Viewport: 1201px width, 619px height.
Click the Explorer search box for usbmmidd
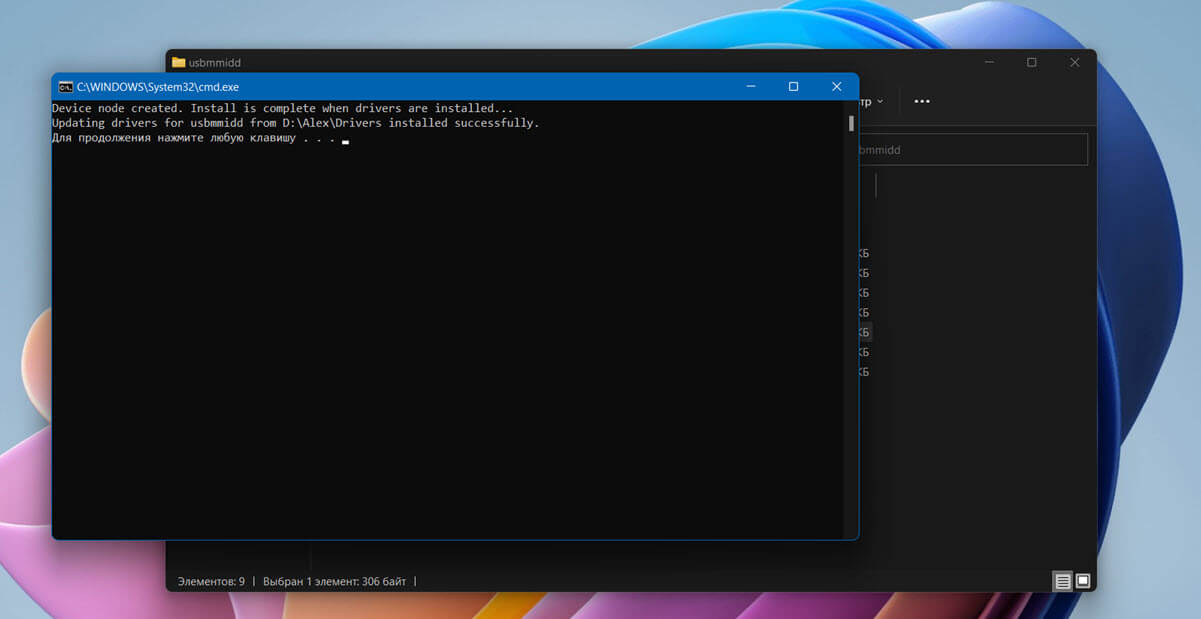click(x=973, y=150)
